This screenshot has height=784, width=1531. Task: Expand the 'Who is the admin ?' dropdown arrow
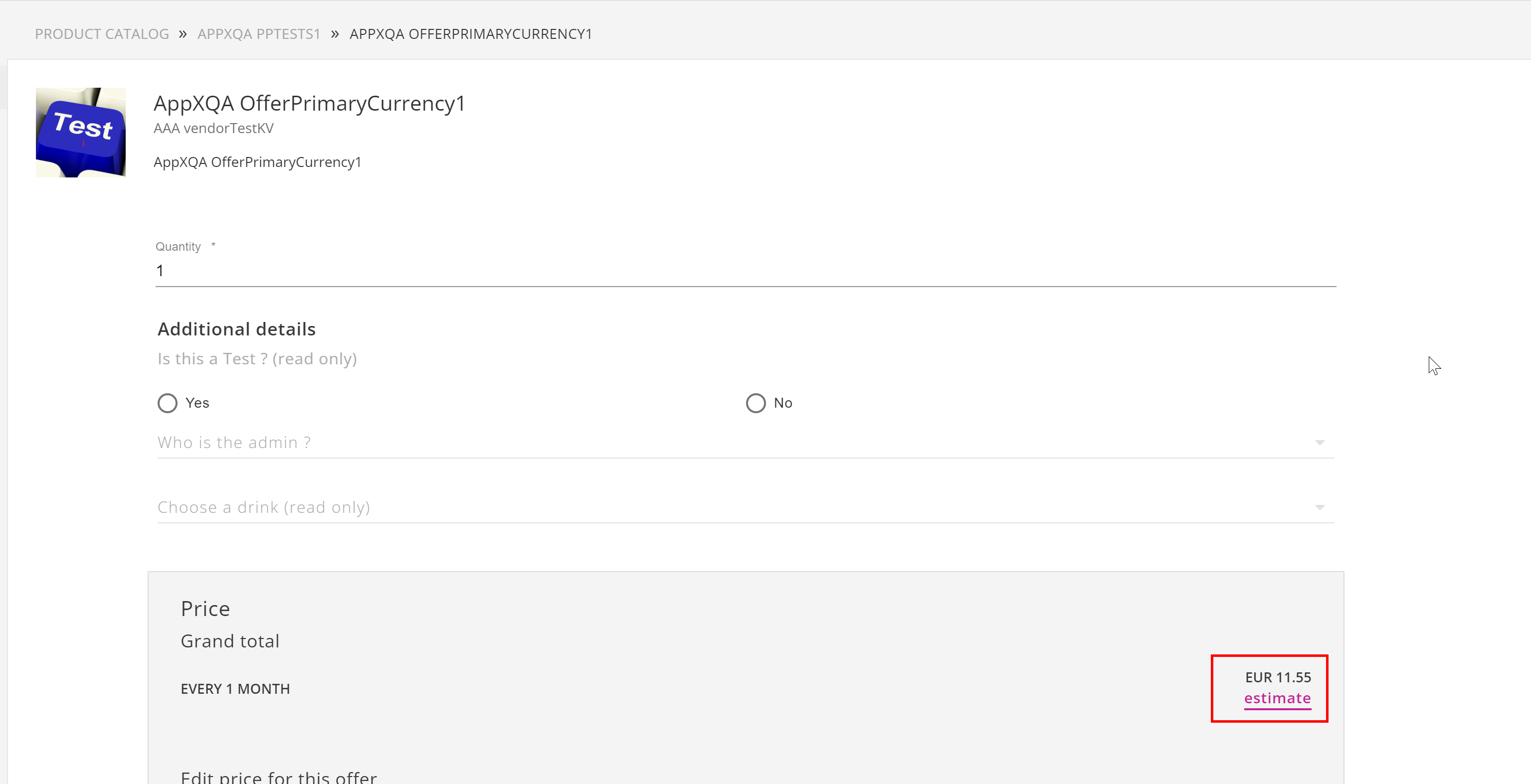[1320, 443]
